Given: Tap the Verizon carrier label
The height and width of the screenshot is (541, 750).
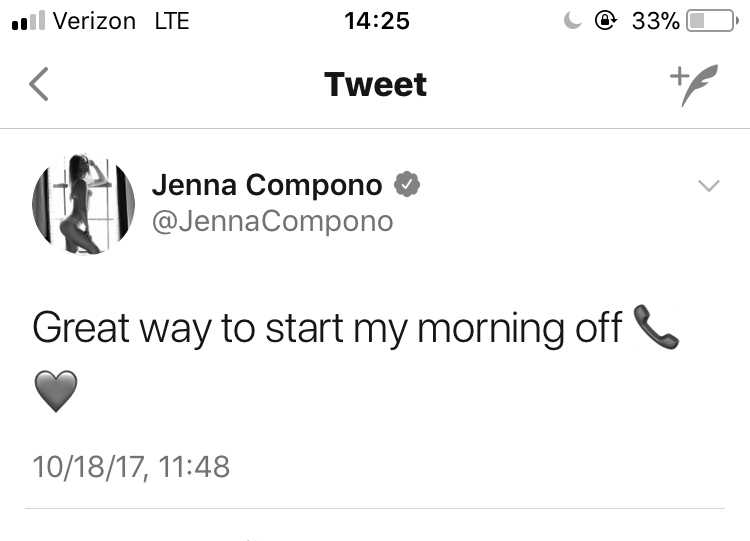Looking at the screenshot, I should point(94,21).
